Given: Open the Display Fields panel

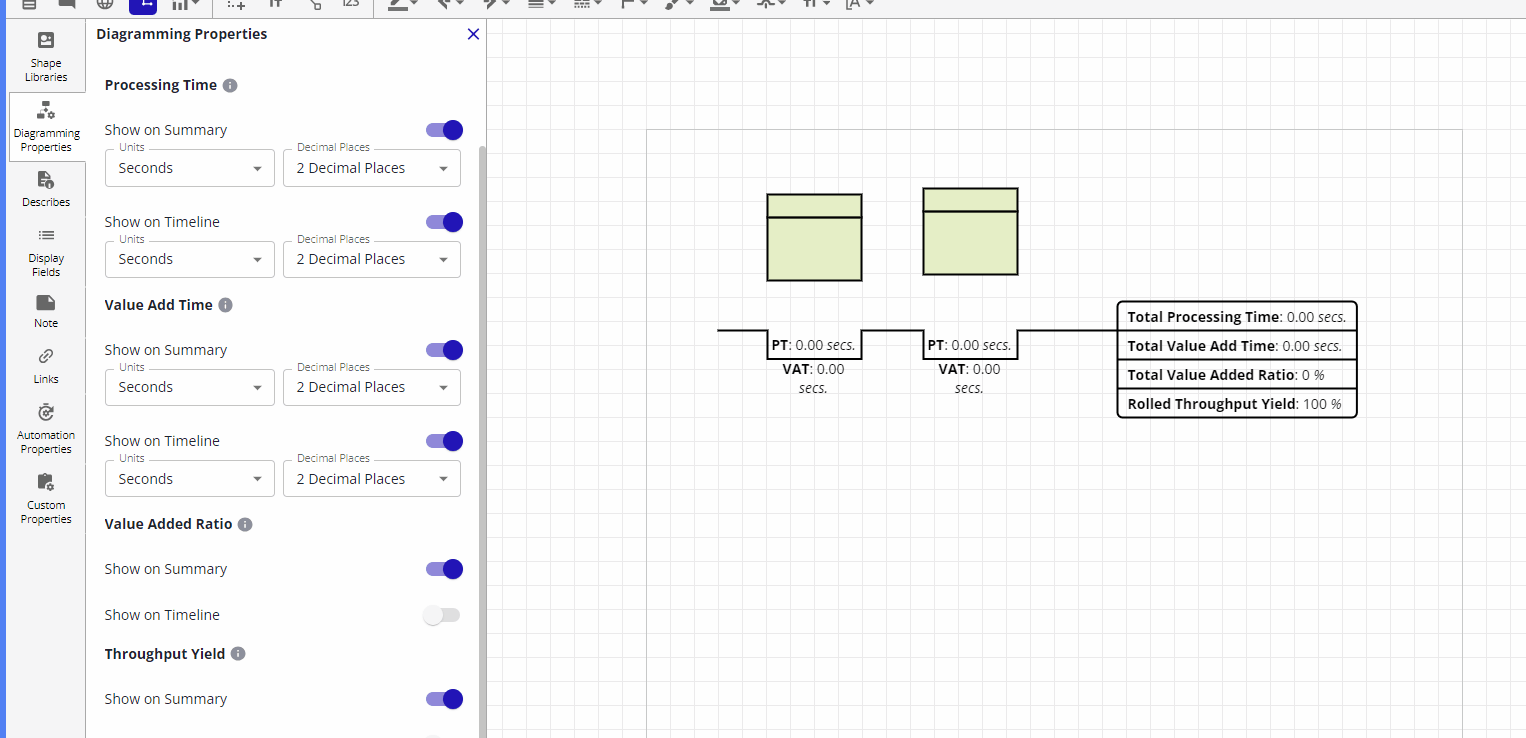Looking at the screenshot, I should point(46,251).
